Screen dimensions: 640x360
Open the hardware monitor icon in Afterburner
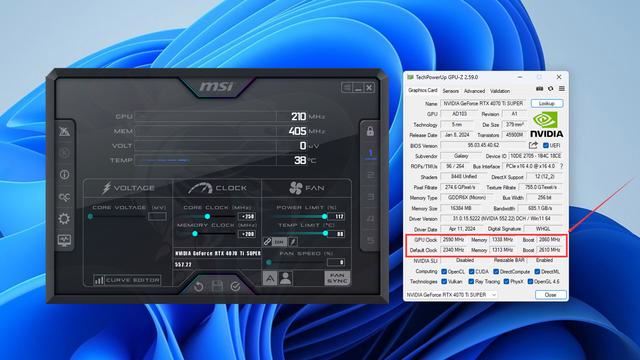tap(64, 240)
